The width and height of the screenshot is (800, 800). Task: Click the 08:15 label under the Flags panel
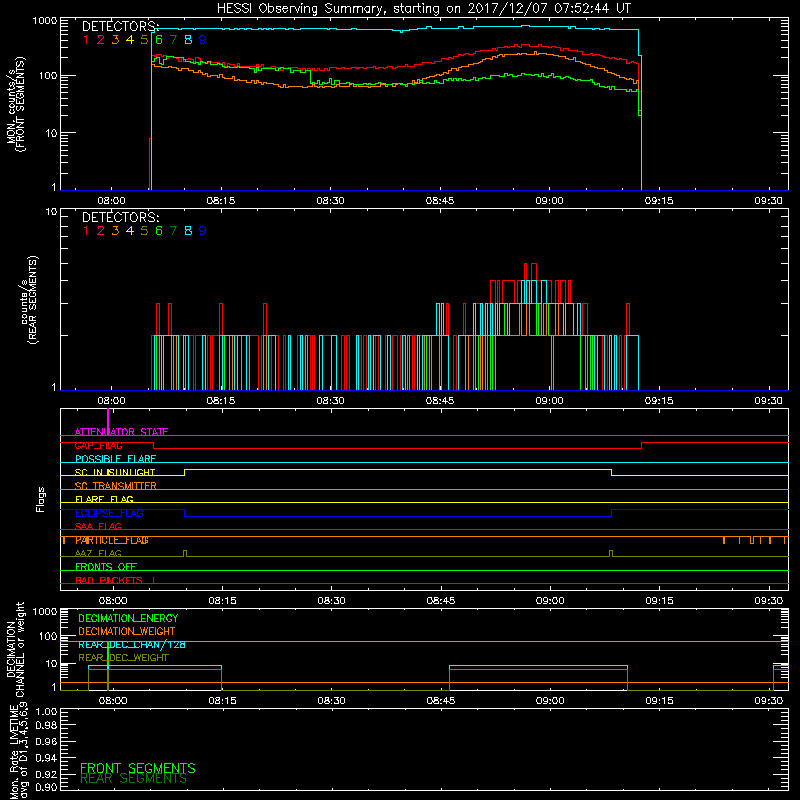tap(222, 601)
